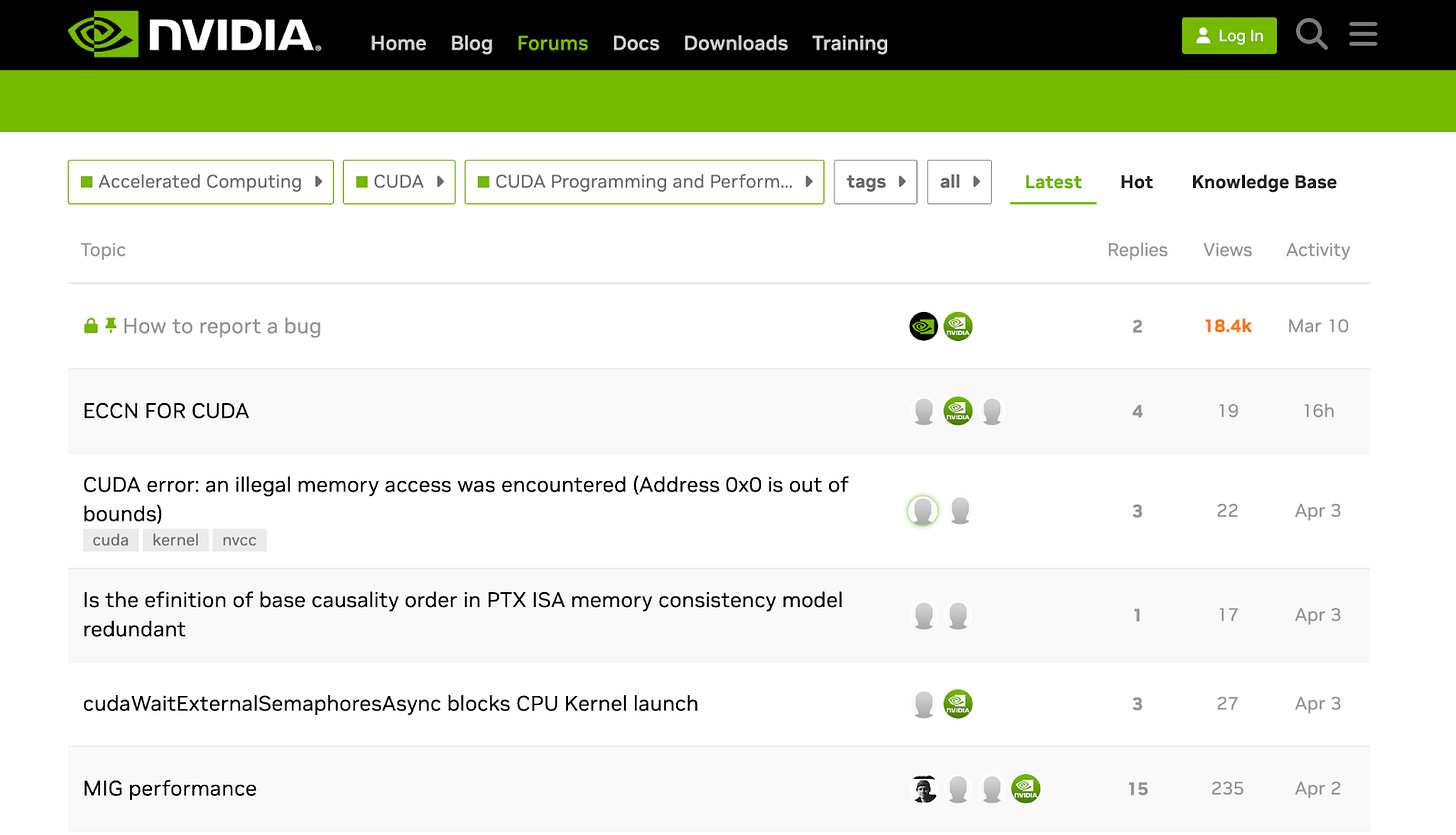
Task: Open the 'How to report a bug' topic
Action: 222,326
